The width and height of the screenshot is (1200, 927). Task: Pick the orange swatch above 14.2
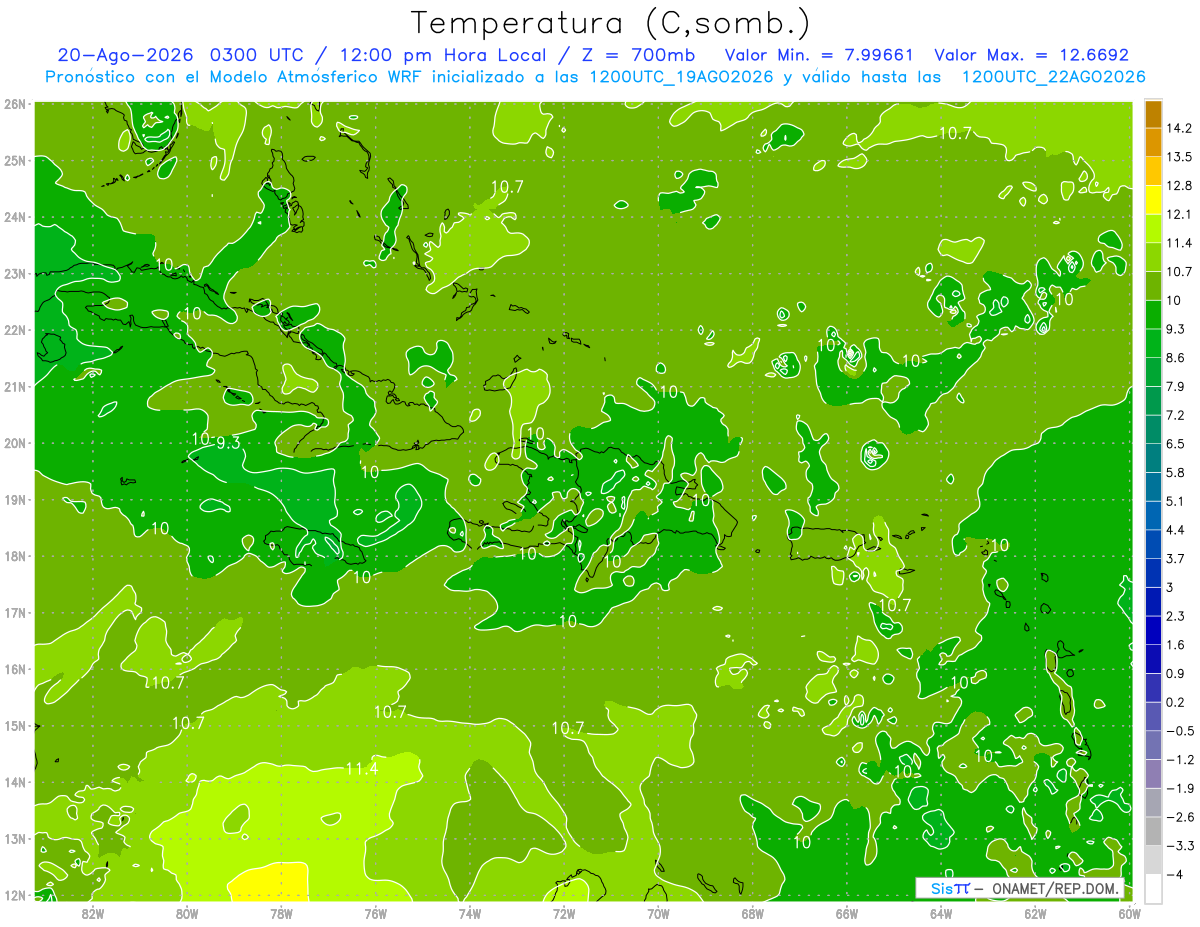tap(1153, 115)
